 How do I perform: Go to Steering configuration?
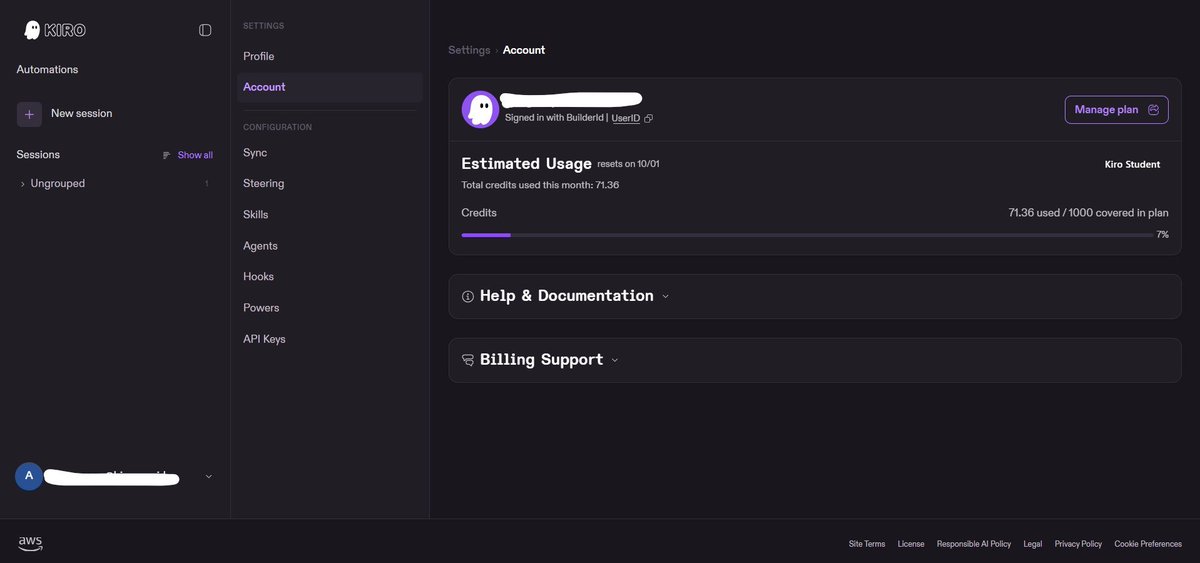[x=264, y=184]
